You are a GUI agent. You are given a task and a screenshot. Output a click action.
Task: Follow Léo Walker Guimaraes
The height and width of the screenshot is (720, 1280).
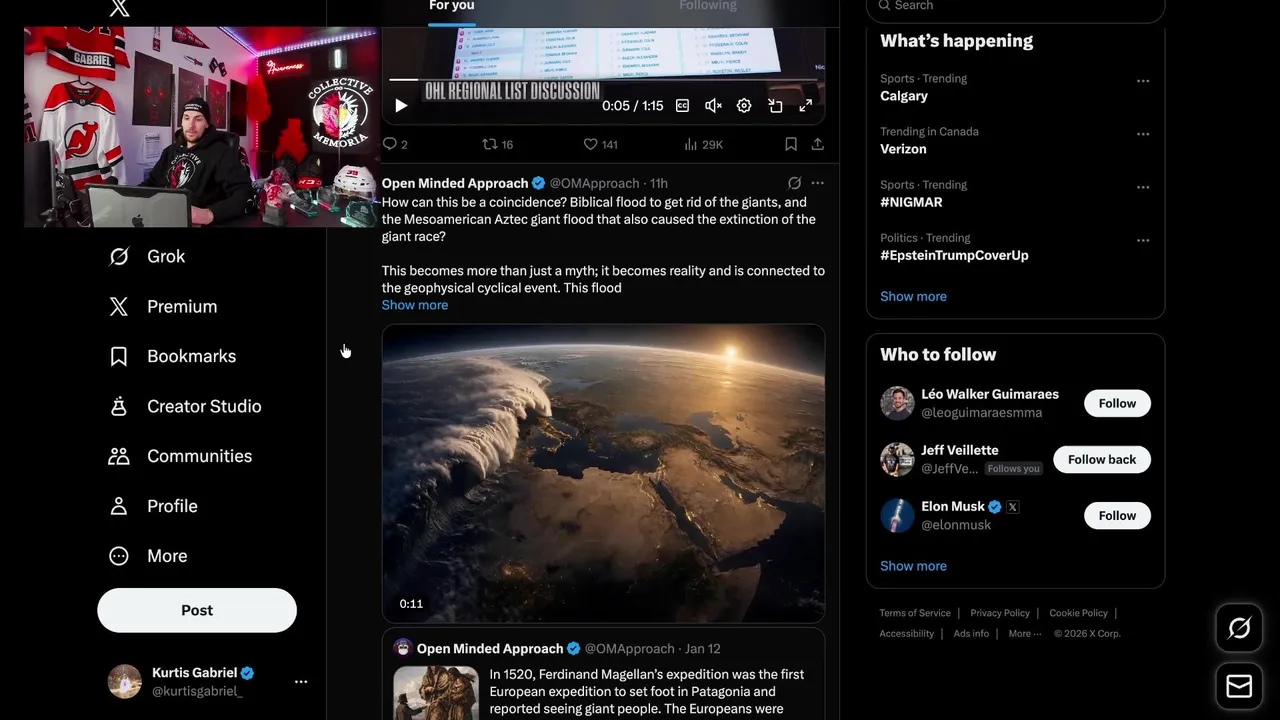click(x=1117, y=403)
